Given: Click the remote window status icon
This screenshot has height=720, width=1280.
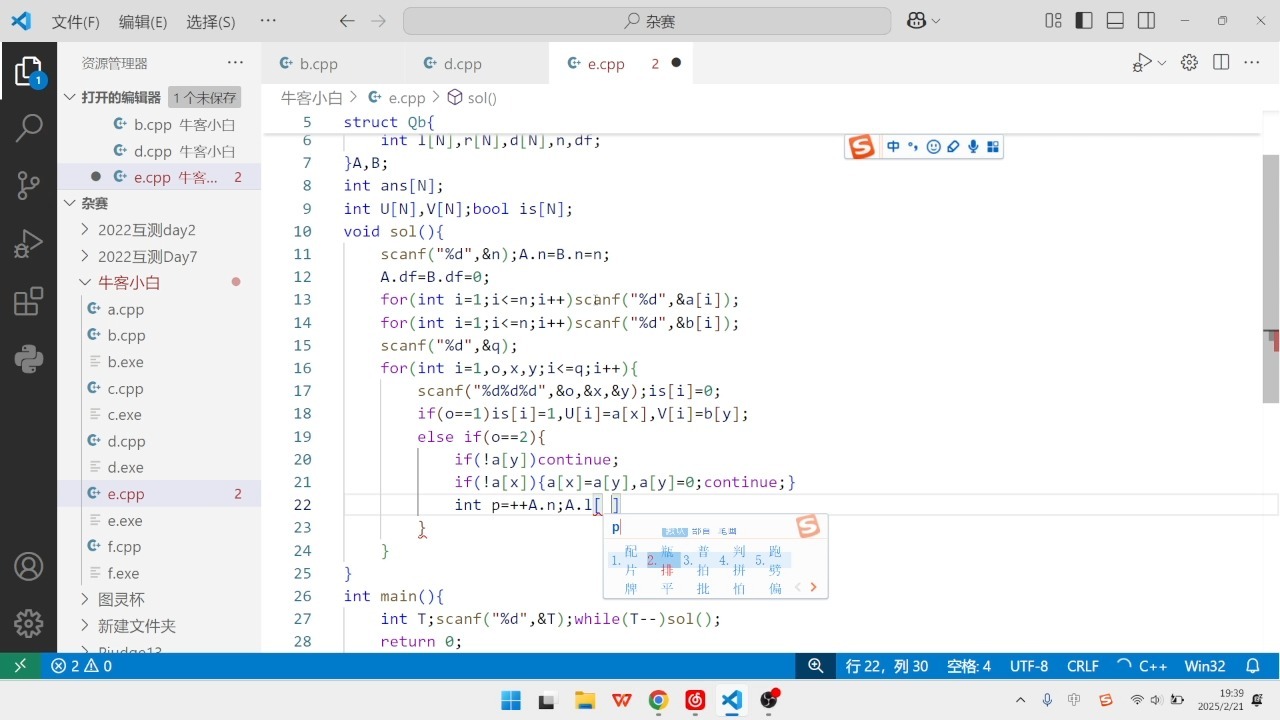Looking at the screenshot, I should [20, 666].
